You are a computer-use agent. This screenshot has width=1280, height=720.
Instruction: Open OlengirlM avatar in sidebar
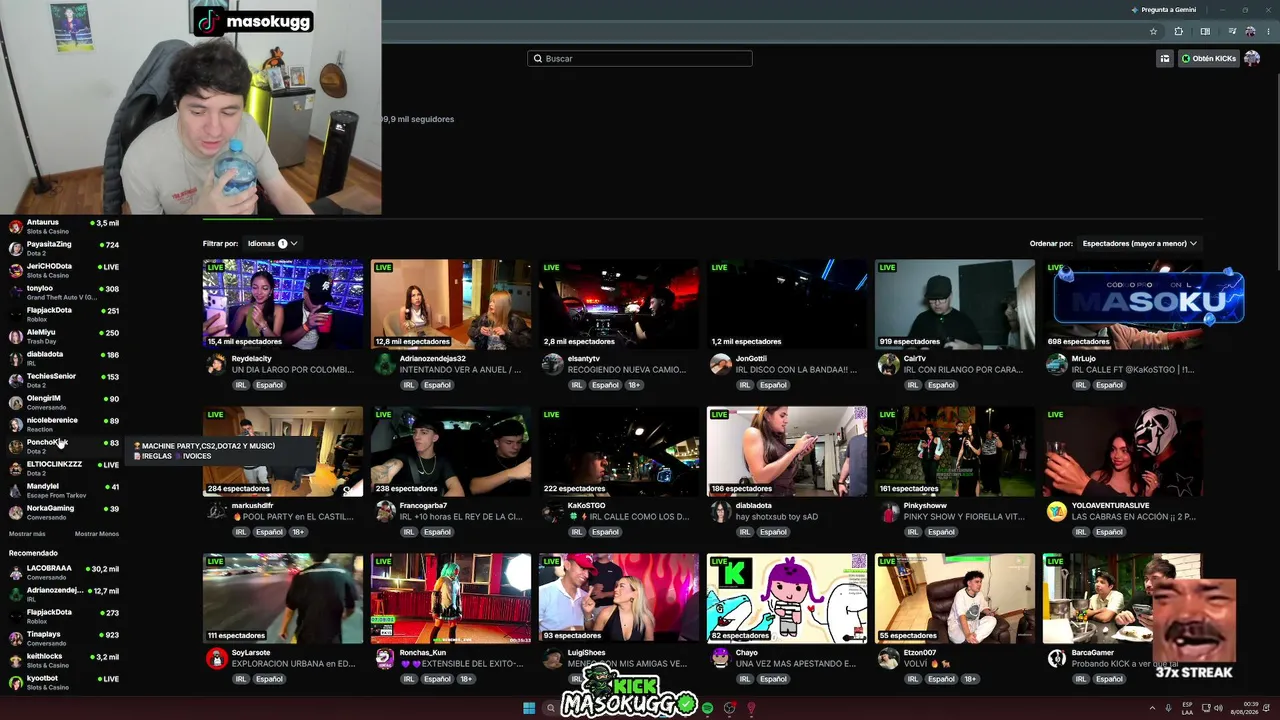(15, 402)
